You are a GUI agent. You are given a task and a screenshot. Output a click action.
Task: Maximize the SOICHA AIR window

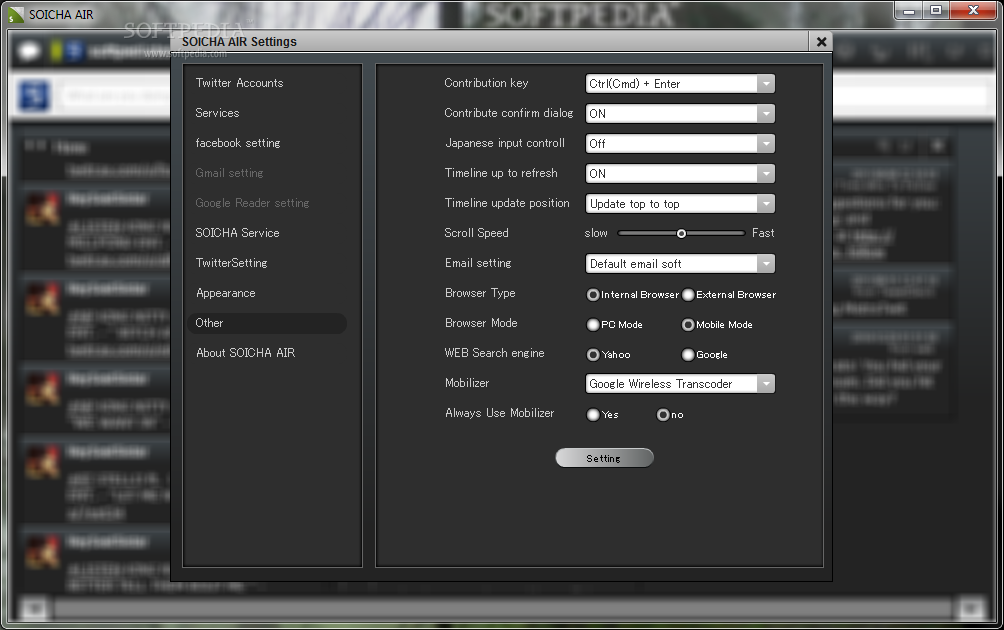click(936, 11)
